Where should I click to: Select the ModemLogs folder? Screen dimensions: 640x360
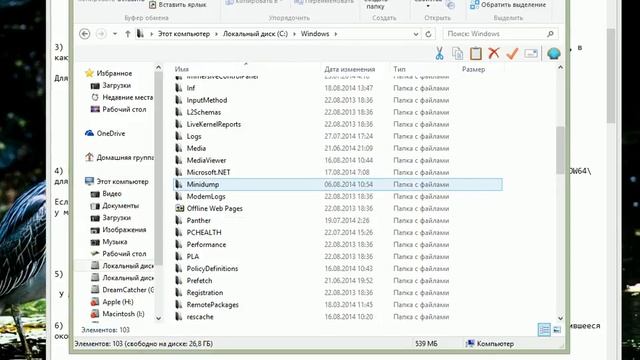pyautogui.click(x=206, y=196)
